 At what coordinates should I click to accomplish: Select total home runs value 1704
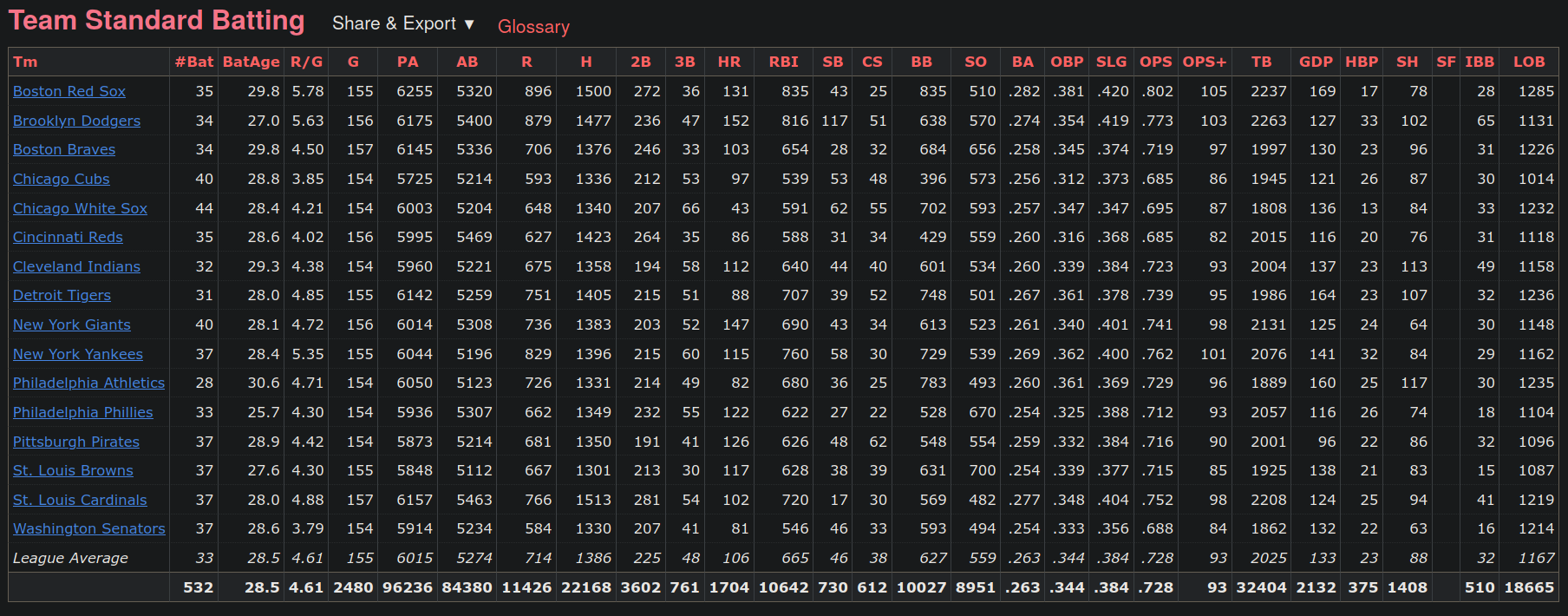click(729, 587)
